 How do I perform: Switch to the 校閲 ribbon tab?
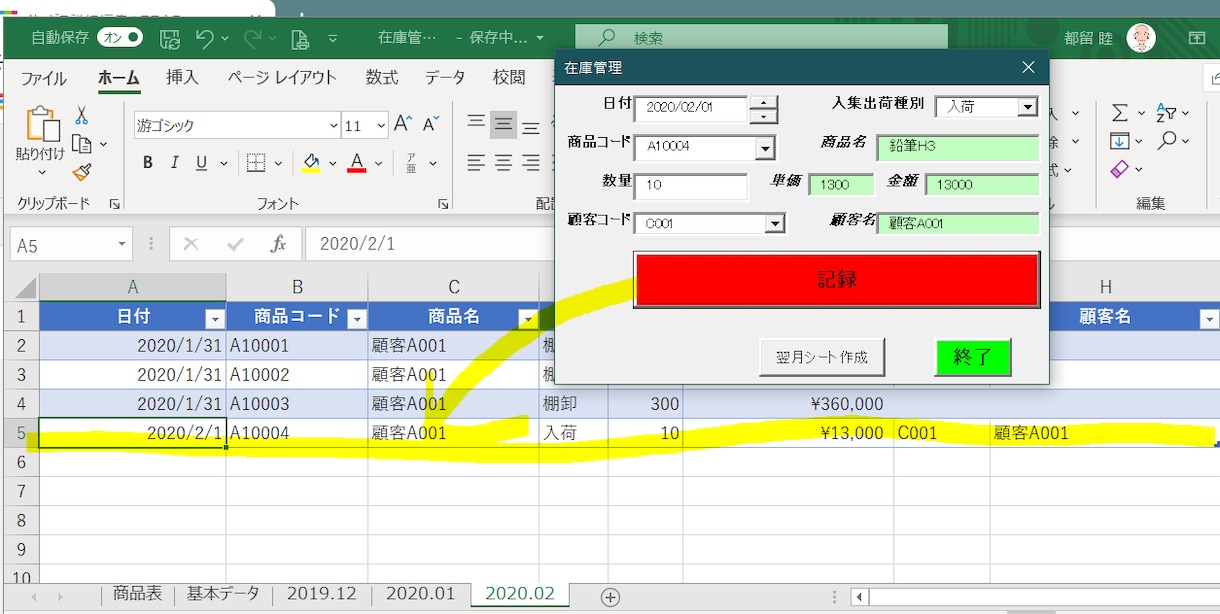pyautogui.click(x=509, y=78)
